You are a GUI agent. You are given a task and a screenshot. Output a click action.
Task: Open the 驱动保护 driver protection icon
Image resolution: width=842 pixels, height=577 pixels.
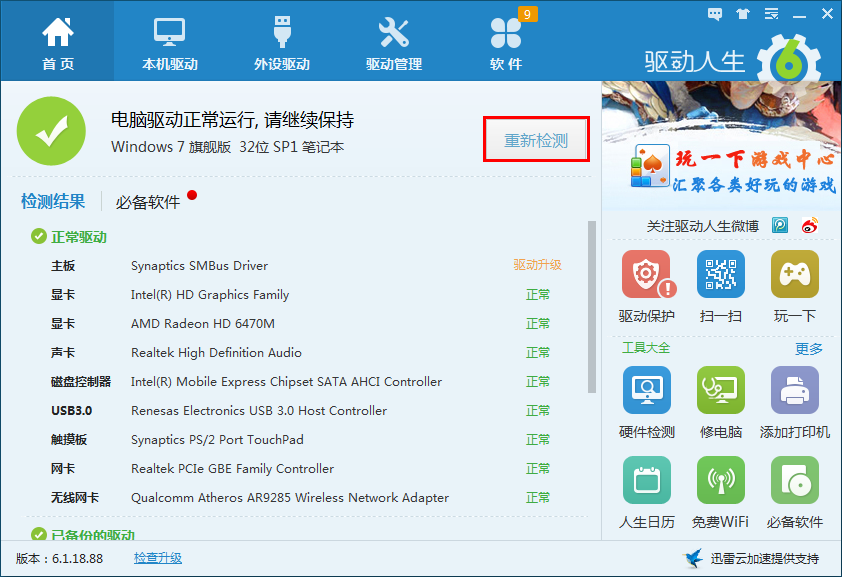(x=646, y=275)
